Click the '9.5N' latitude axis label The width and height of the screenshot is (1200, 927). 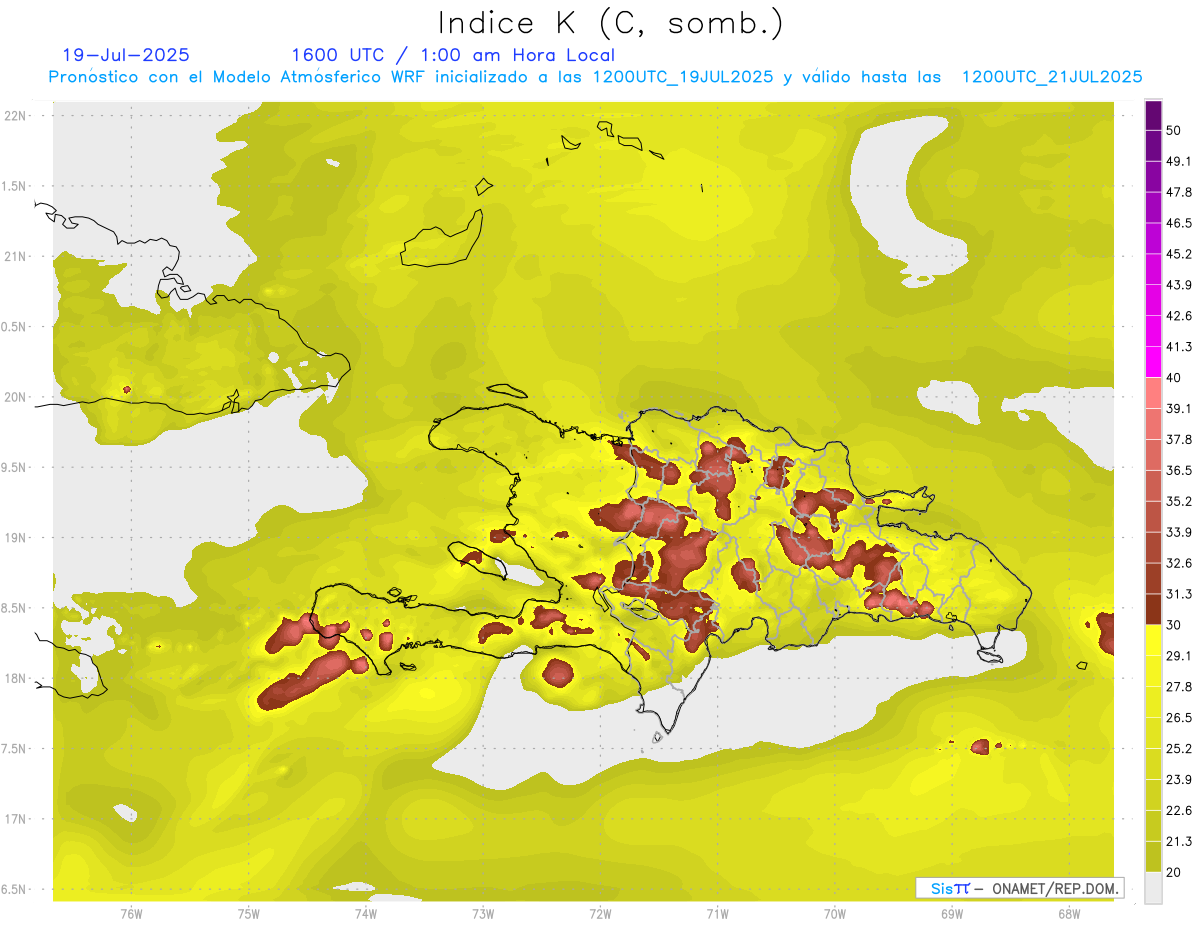pos(15,467)
